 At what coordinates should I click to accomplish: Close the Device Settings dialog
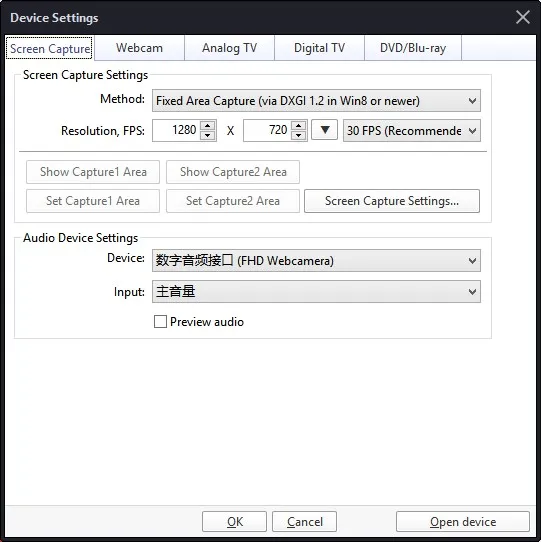pyautogui.click(x=523, y=17)
